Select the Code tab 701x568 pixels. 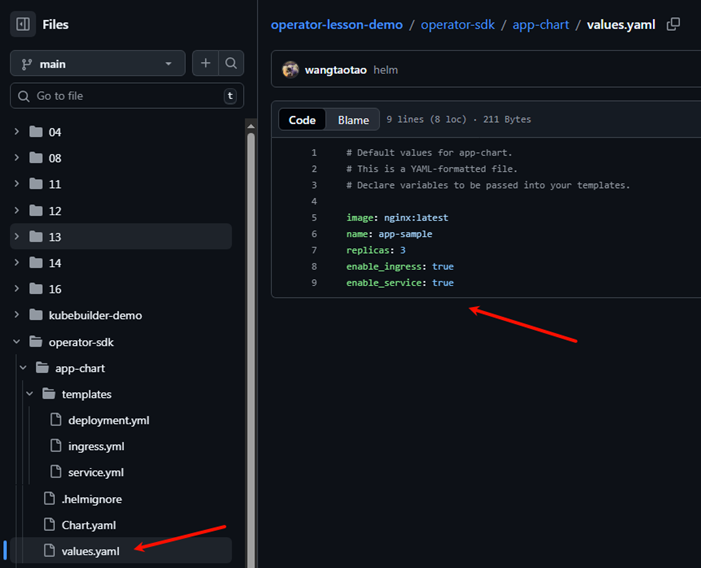[x=302, y=120]
